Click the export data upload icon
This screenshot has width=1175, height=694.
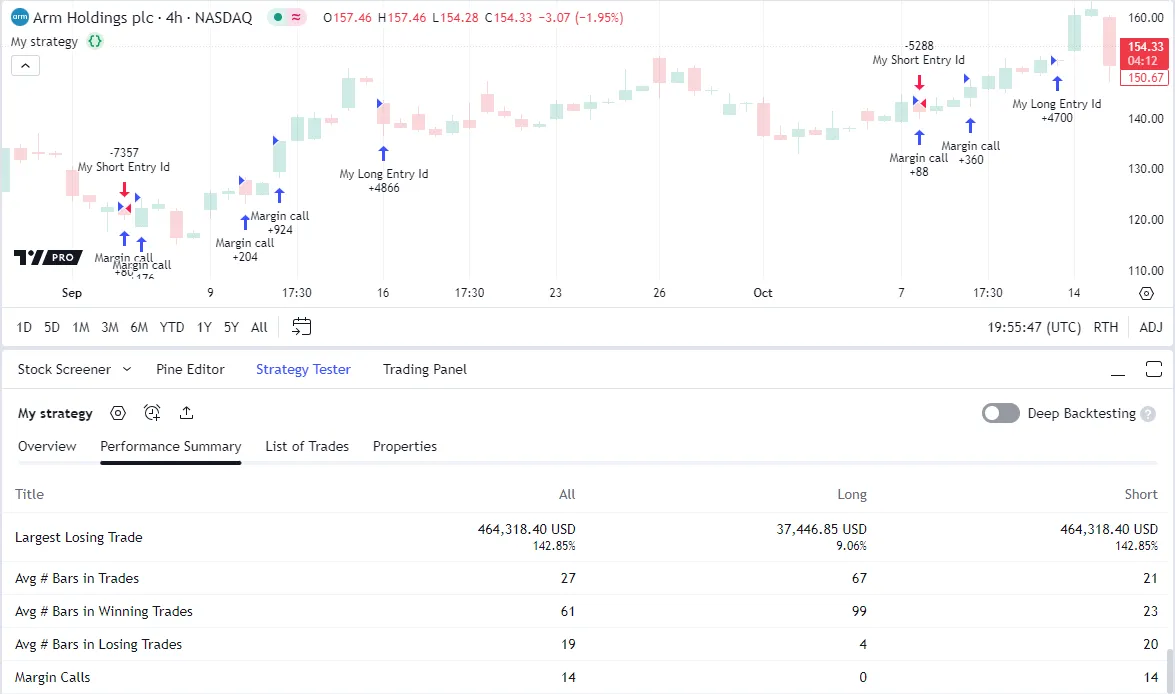(x=186, y=413)
